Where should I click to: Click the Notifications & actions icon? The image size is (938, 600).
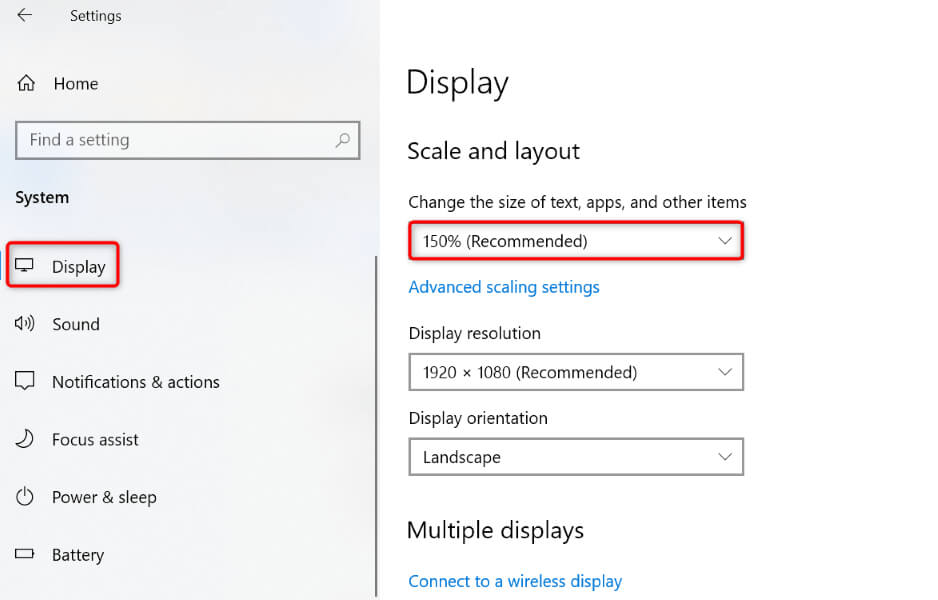(x=24, y=381)
